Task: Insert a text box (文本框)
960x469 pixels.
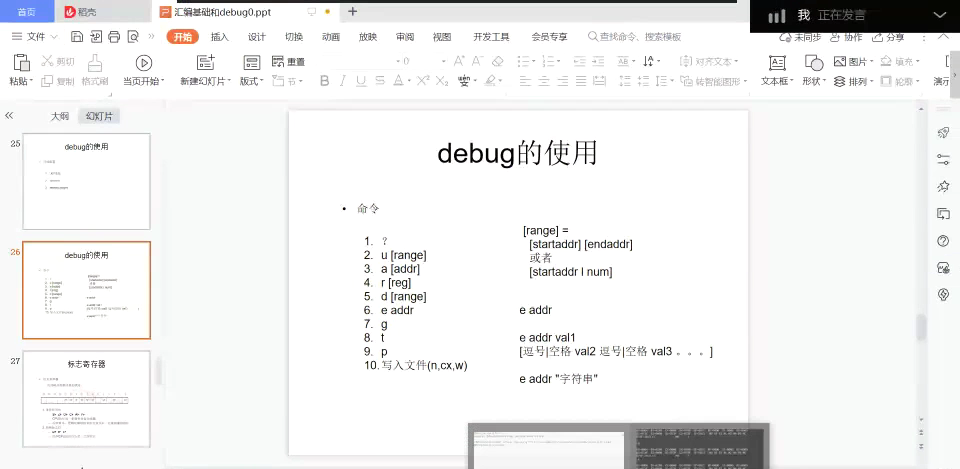Action: pos(775,63)
